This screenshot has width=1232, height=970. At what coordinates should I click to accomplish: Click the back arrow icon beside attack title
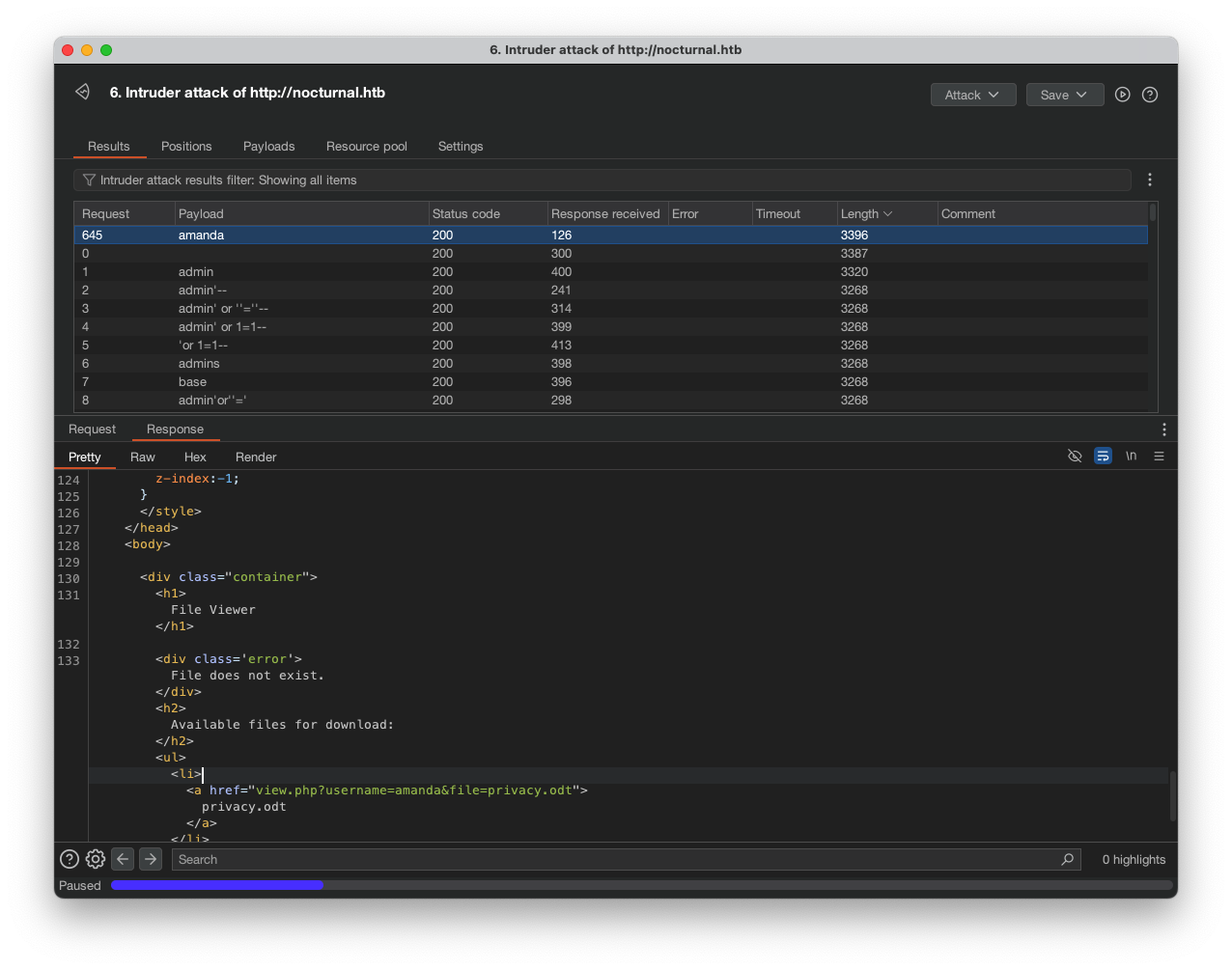point(83,92)
